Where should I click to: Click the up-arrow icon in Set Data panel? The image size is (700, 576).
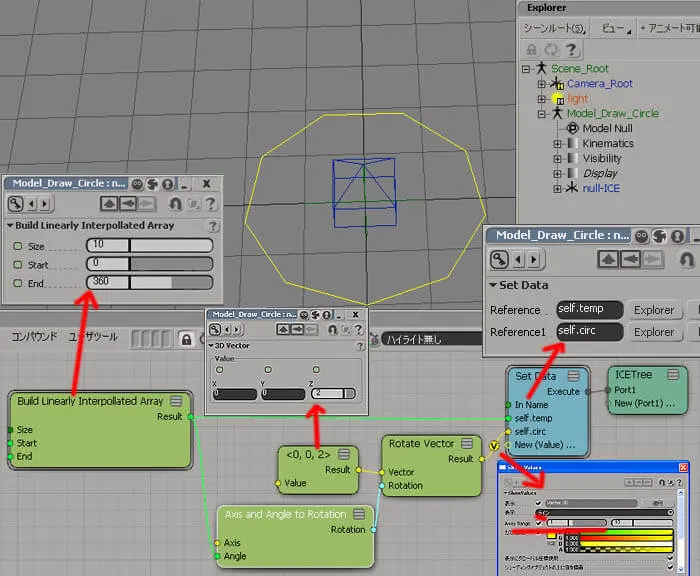pos(608,259)
